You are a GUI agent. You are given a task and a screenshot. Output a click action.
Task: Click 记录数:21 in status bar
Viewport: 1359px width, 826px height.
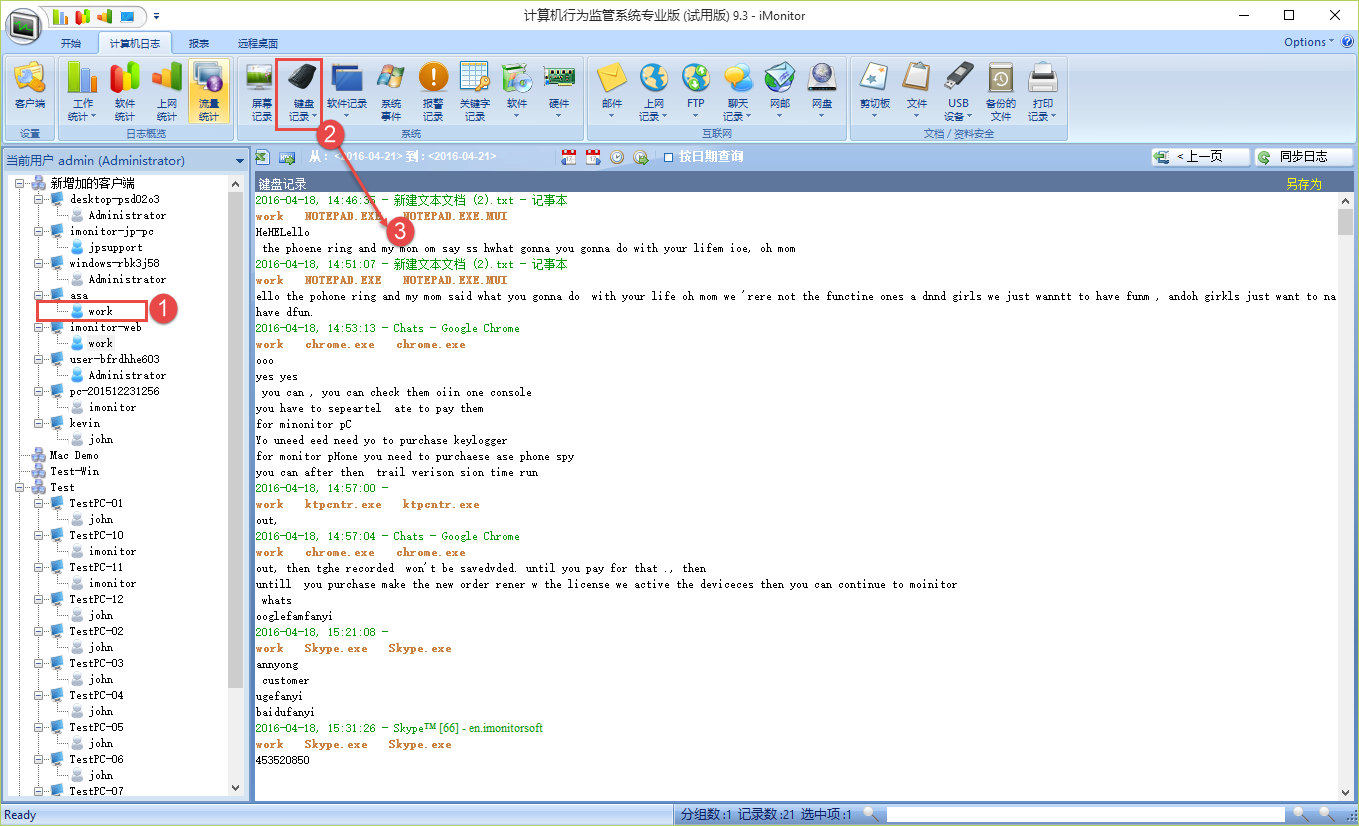click(x=767, y=815)
